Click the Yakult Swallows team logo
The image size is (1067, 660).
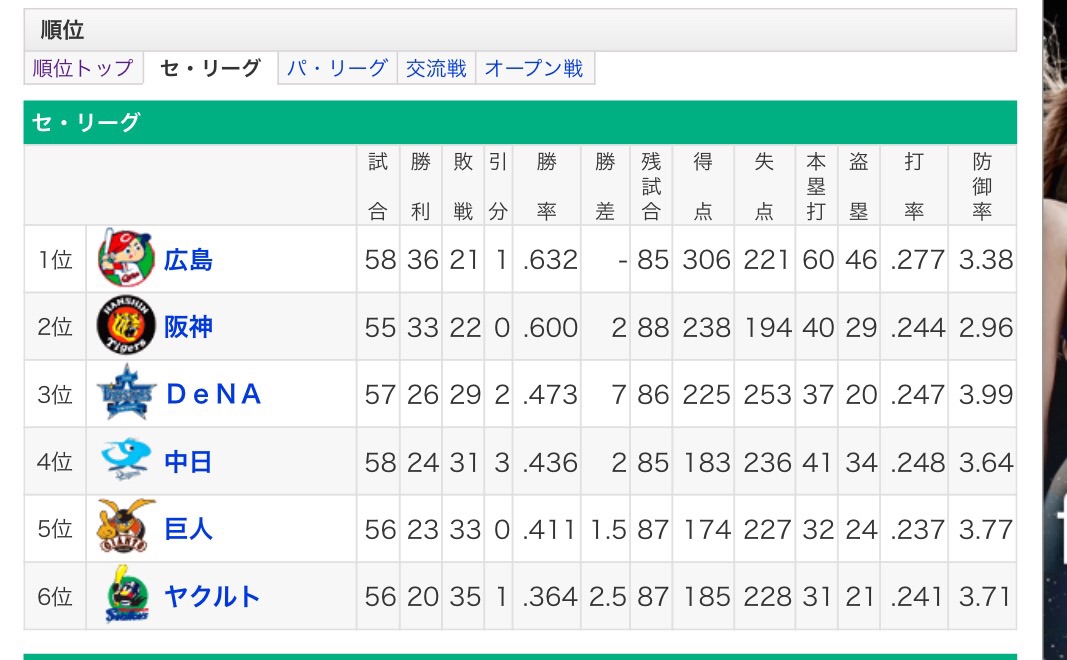[x=127, y=596]
